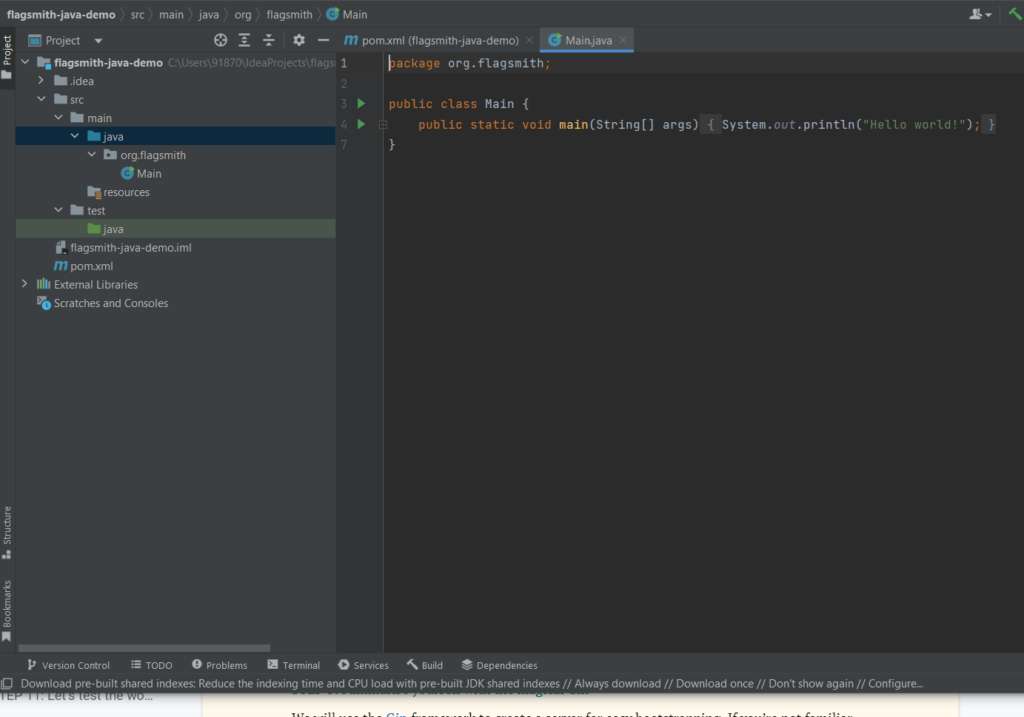Open Terminal tool window
This screenshot has width=1024, height=717.
(x=294, y=665)
